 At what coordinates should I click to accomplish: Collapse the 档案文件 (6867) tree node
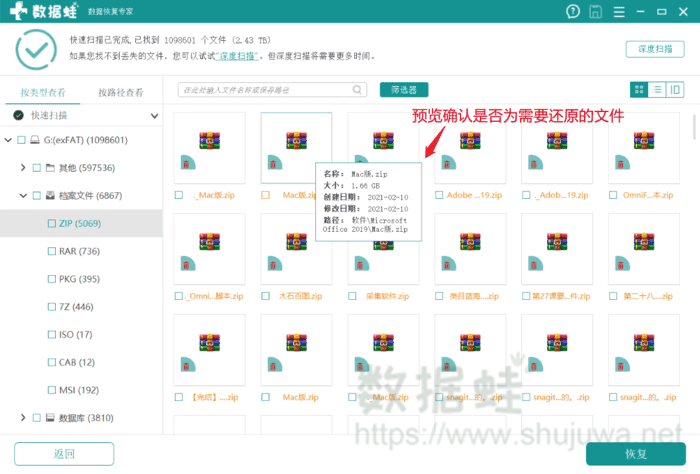(x=23, y=195)
